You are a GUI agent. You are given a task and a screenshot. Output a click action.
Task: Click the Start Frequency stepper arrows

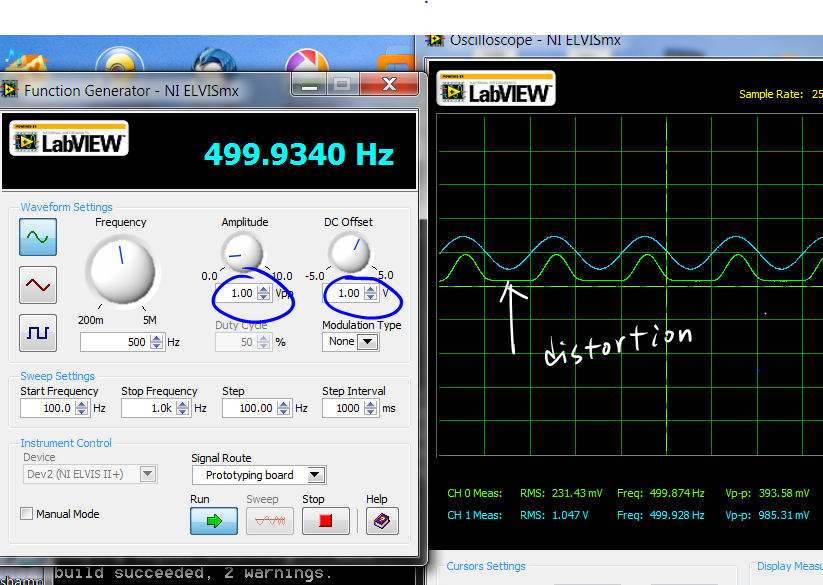pyautogui.click(x=81, y=408)
